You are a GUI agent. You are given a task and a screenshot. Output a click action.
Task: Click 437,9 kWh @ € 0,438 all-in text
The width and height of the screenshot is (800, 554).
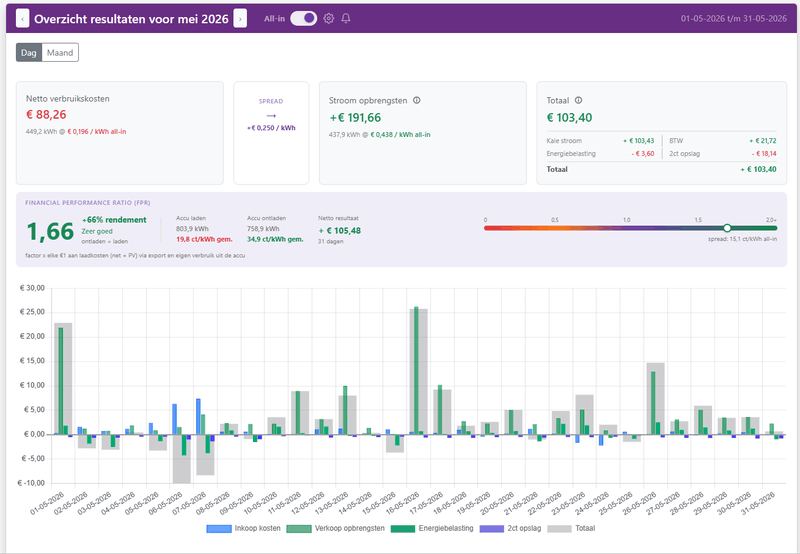tap(380, 135)
